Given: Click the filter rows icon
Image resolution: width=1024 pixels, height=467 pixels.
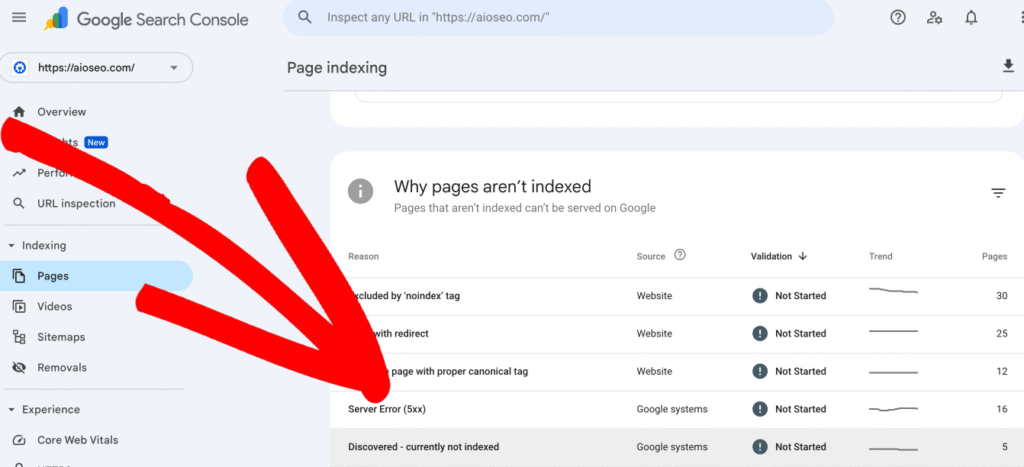Looking at the screenshot, I should [x=998, y=193].
